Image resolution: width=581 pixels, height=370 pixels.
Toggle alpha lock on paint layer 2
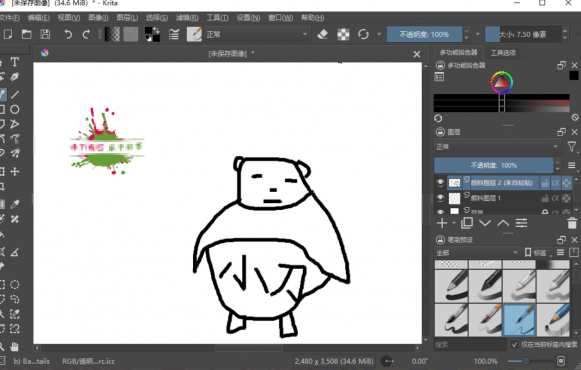(x=566, y=183)
